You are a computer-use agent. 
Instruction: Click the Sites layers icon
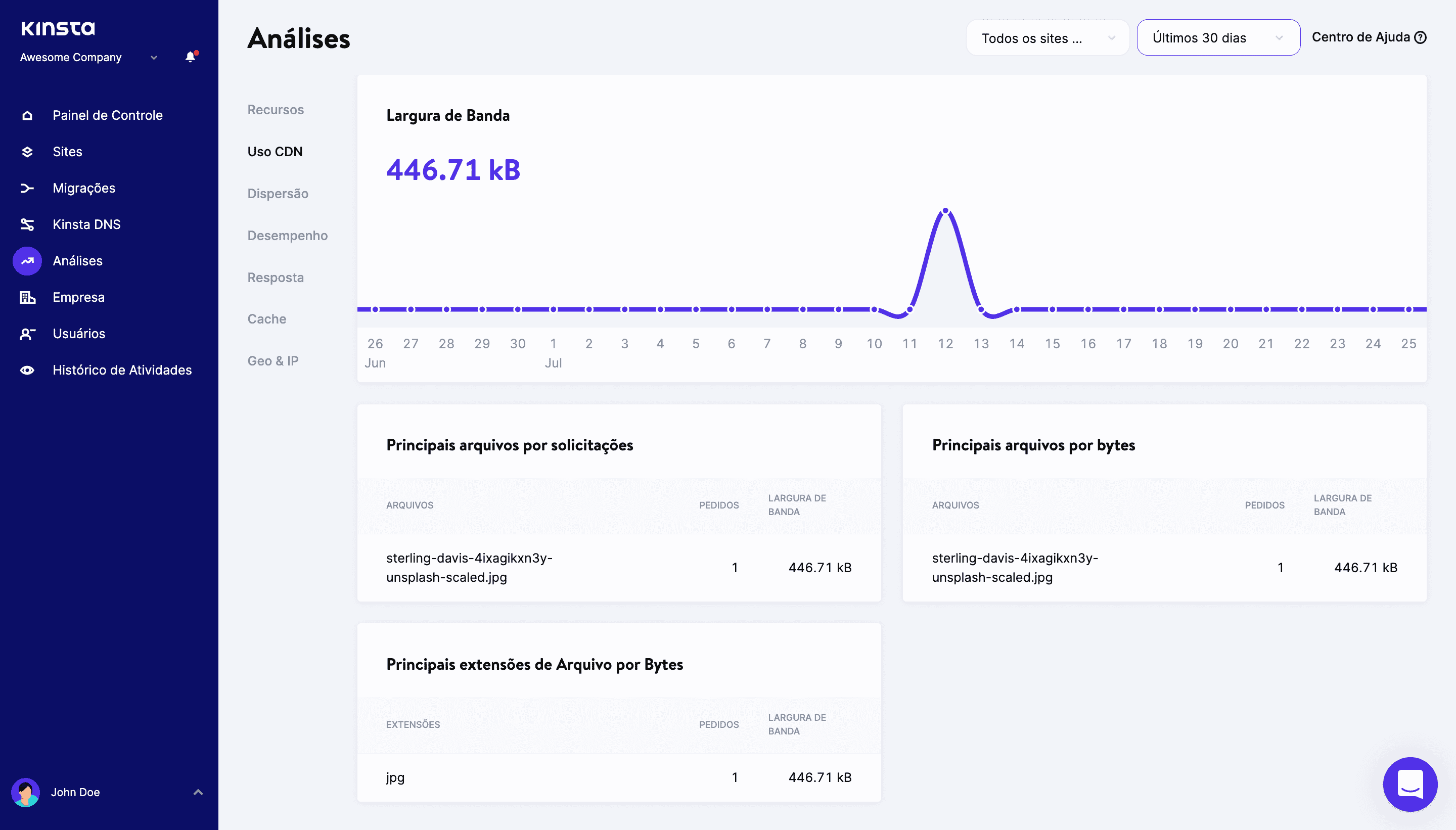(x=27, y=152)
